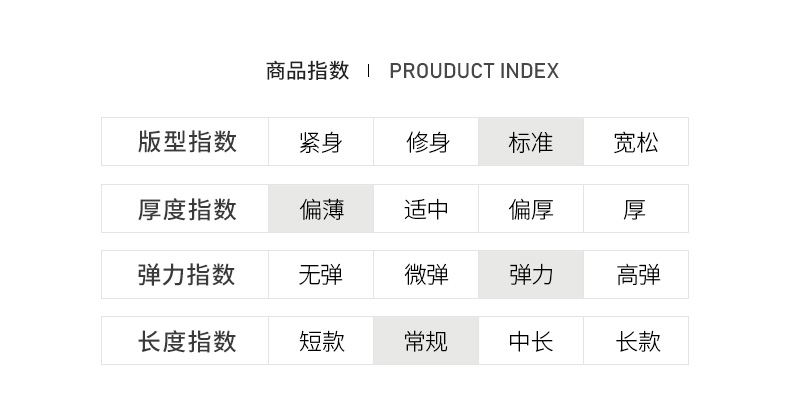790x408 pixels.
Task: Select the 偏厚 thickness option
Action: 531,209
